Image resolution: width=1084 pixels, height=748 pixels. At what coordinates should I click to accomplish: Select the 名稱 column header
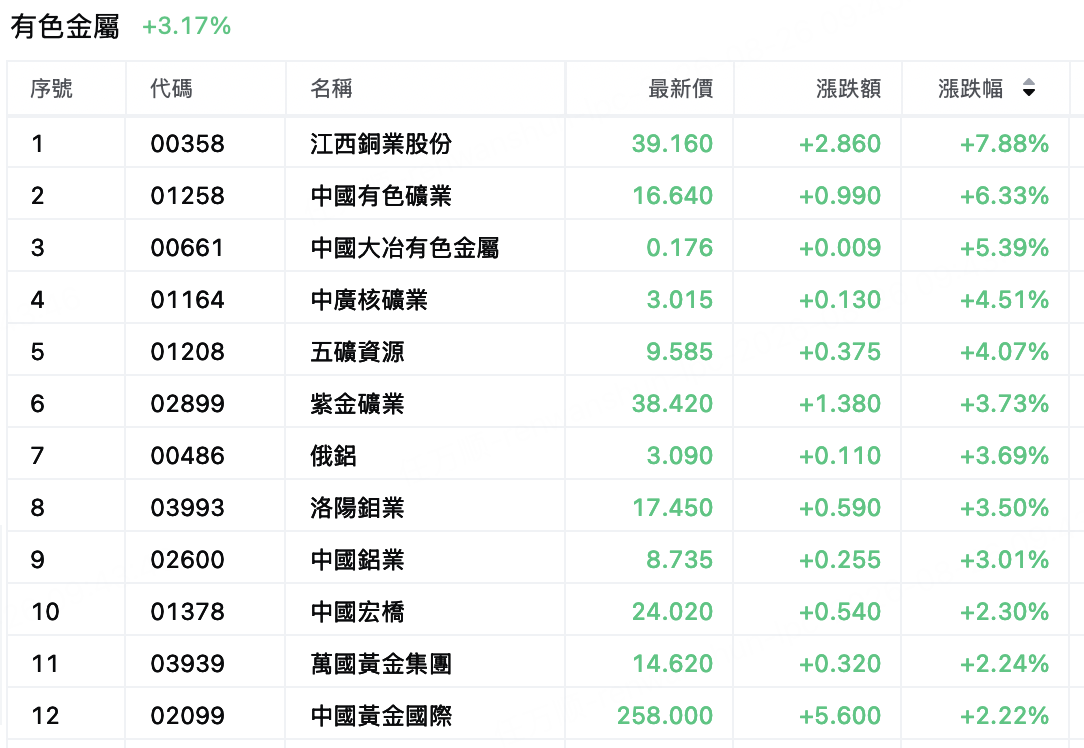point(331,88)
